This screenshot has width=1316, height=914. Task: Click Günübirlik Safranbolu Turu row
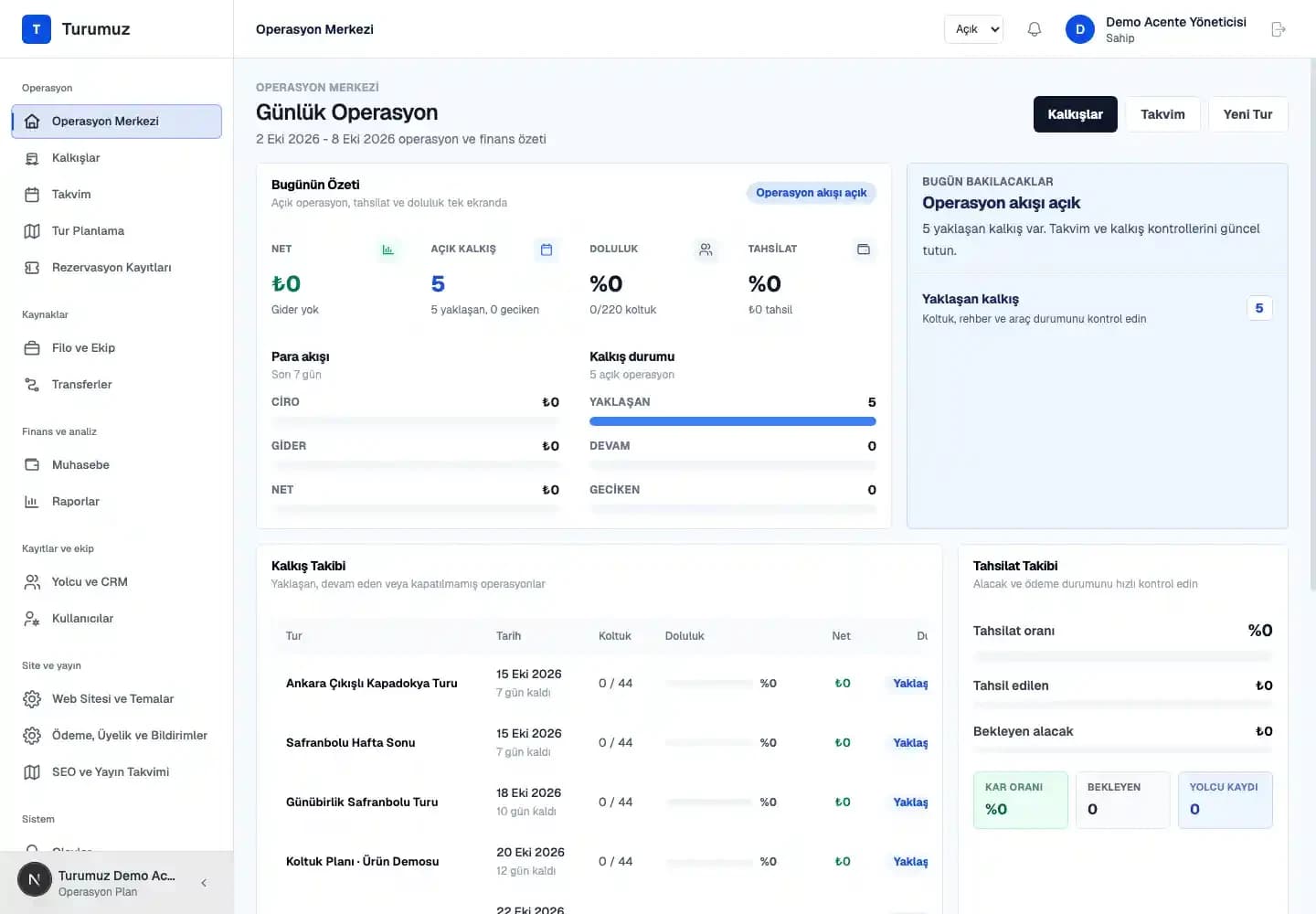[600, 802]
